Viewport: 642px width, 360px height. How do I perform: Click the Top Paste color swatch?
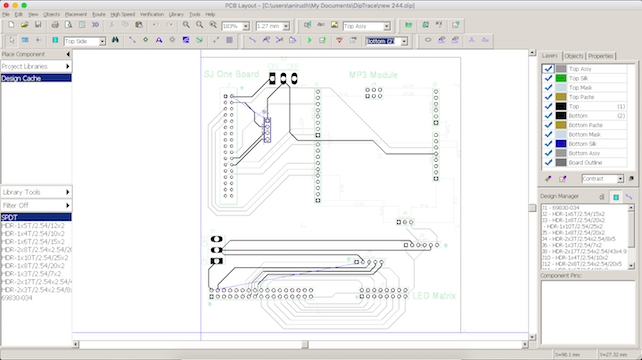pos(561,97)
